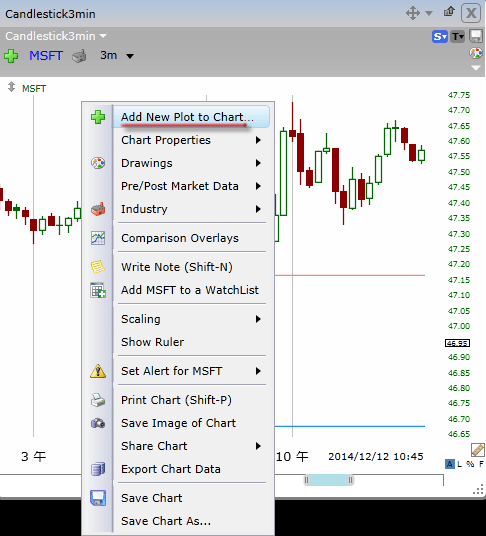The image size is (486, 536).
Task: Click the camera icon for Save Image of Chart
Action: coord(98,423)
